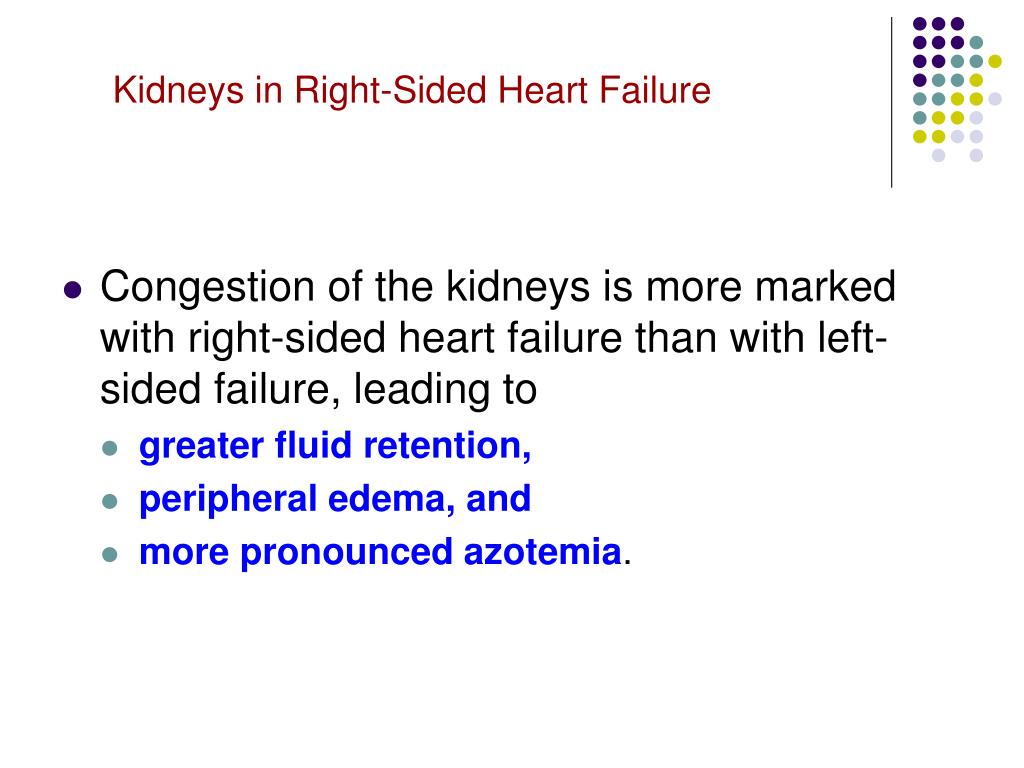Click bullet beside more pronounced azotemia

click(110, 555)
